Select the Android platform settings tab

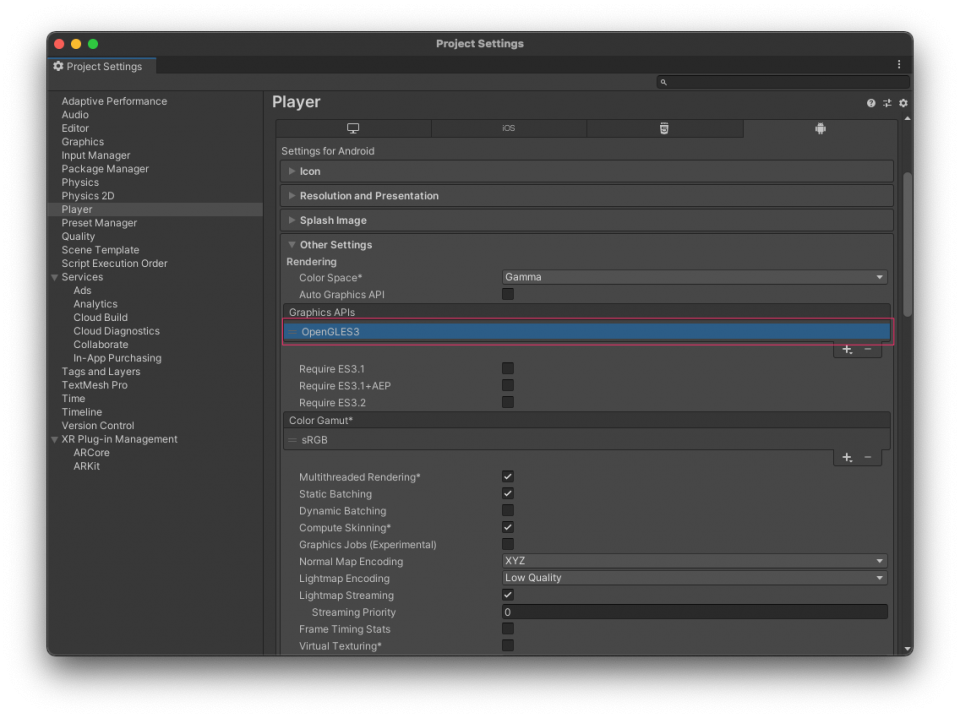(x=820, y=128)
